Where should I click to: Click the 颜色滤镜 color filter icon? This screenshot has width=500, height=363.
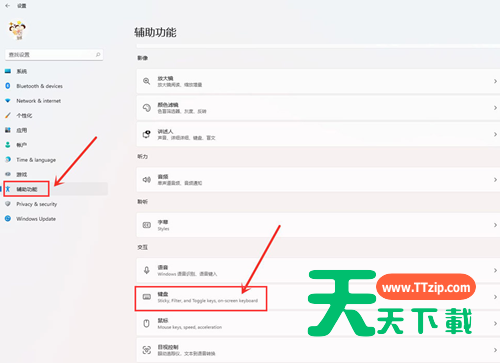click(147, 108)
